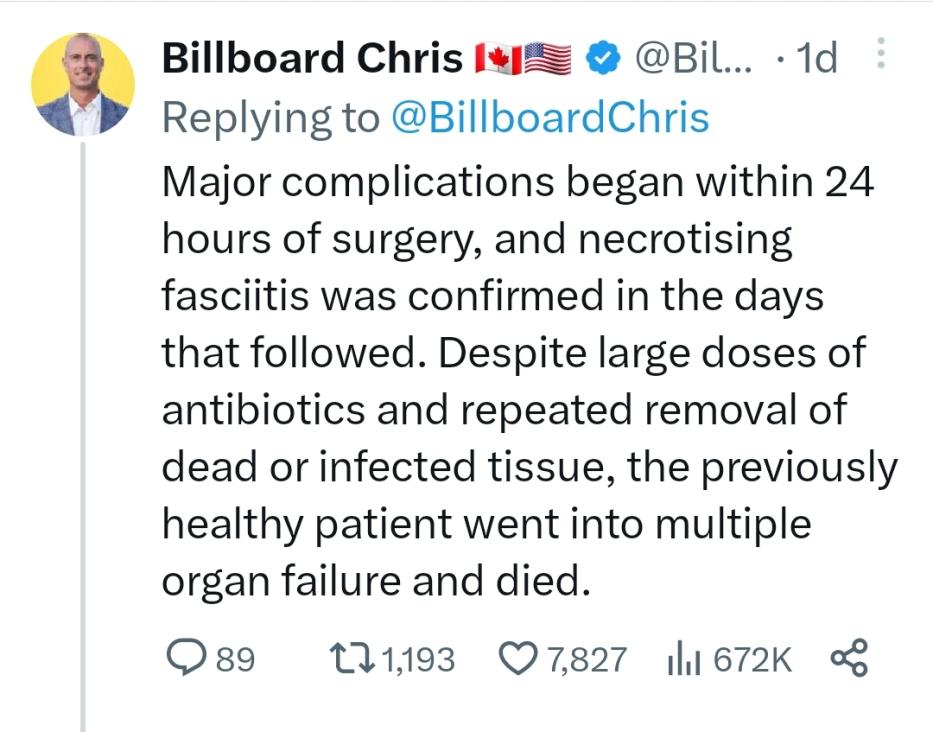The width and height of the screenshot is (933, 732).
Task: Click the "Billboard Chris" display name
Action: 312,60
